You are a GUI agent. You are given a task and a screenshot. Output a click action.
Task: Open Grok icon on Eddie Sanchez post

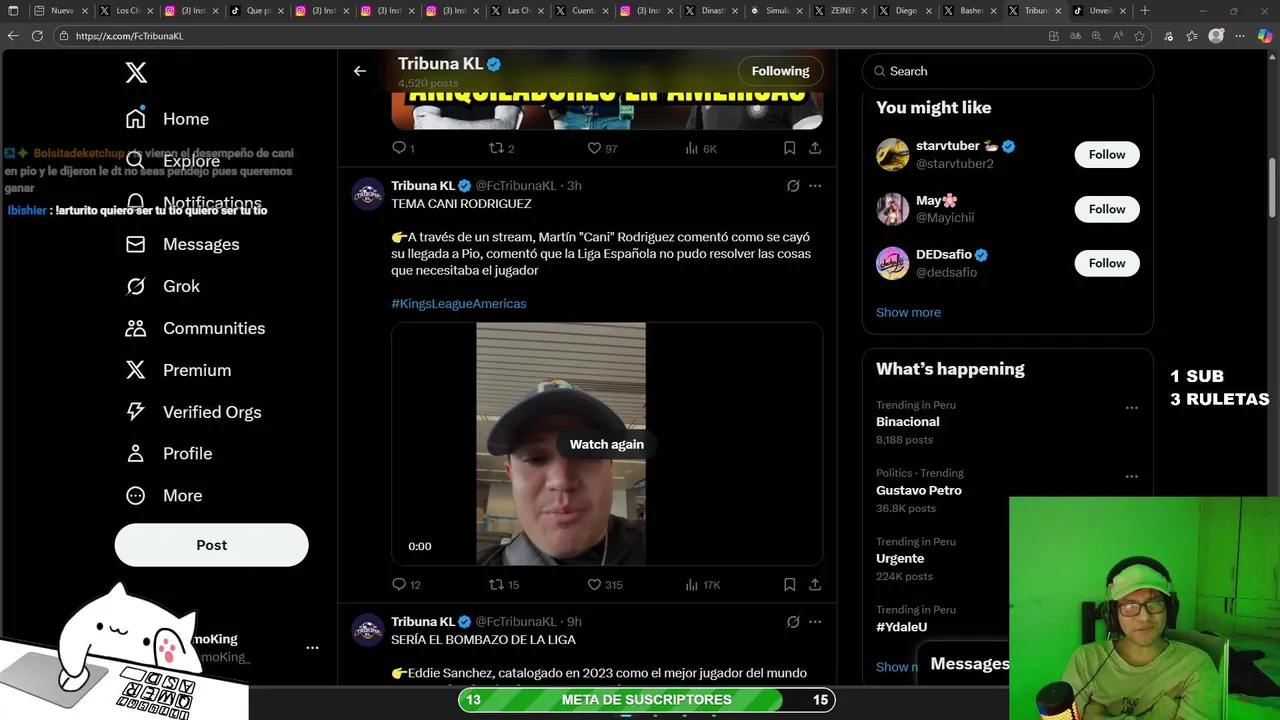pyautogui.click(x=793, y=622)
